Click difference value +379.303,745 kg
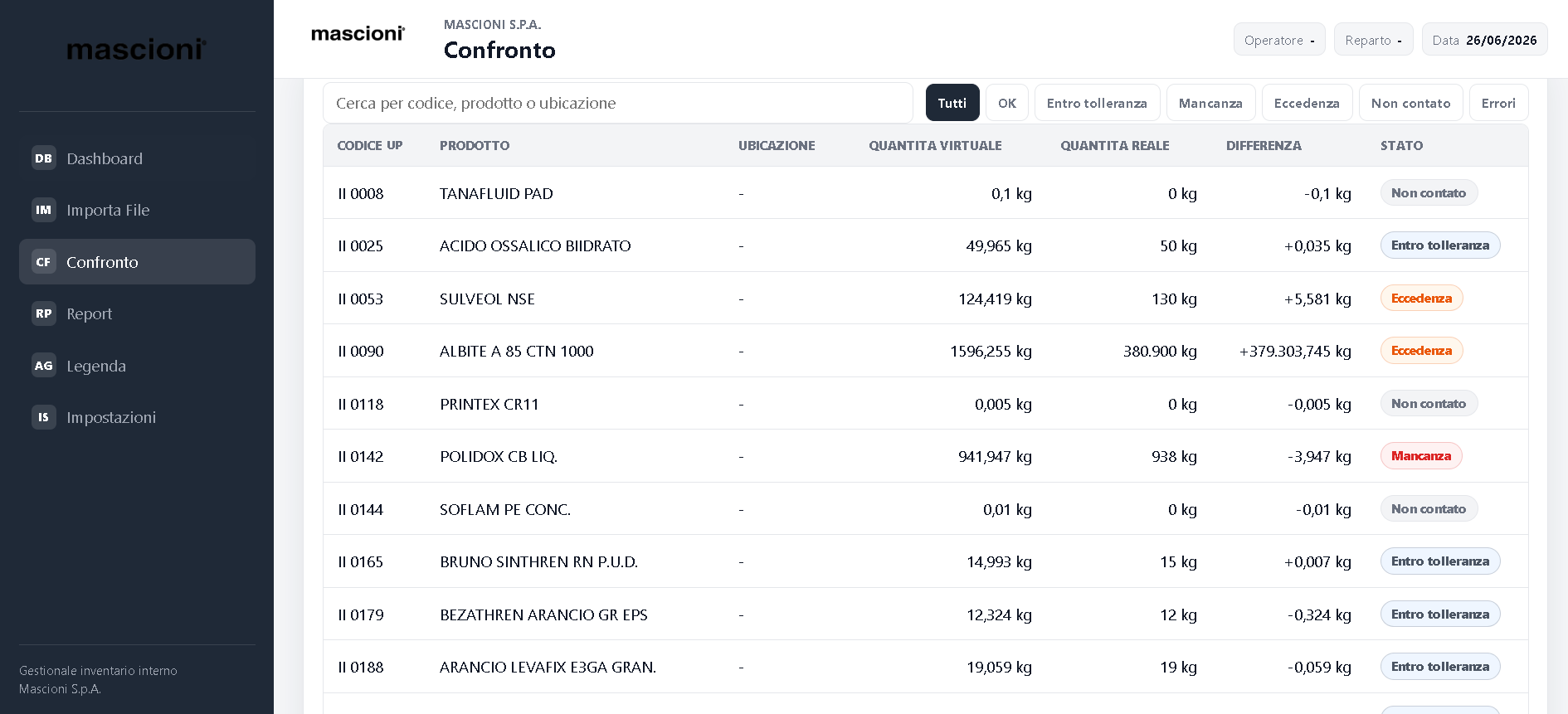Viewport: 1568px width, 714px height. click(x=1295, y=352)
